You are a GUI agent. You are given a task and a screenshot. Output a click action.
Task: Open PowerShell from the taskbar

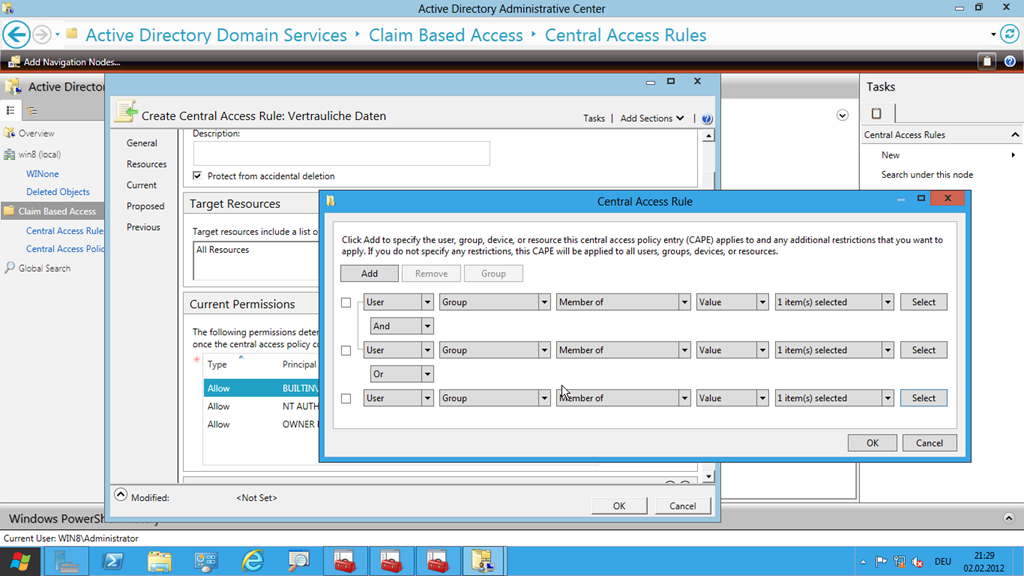tap(113, 562)
